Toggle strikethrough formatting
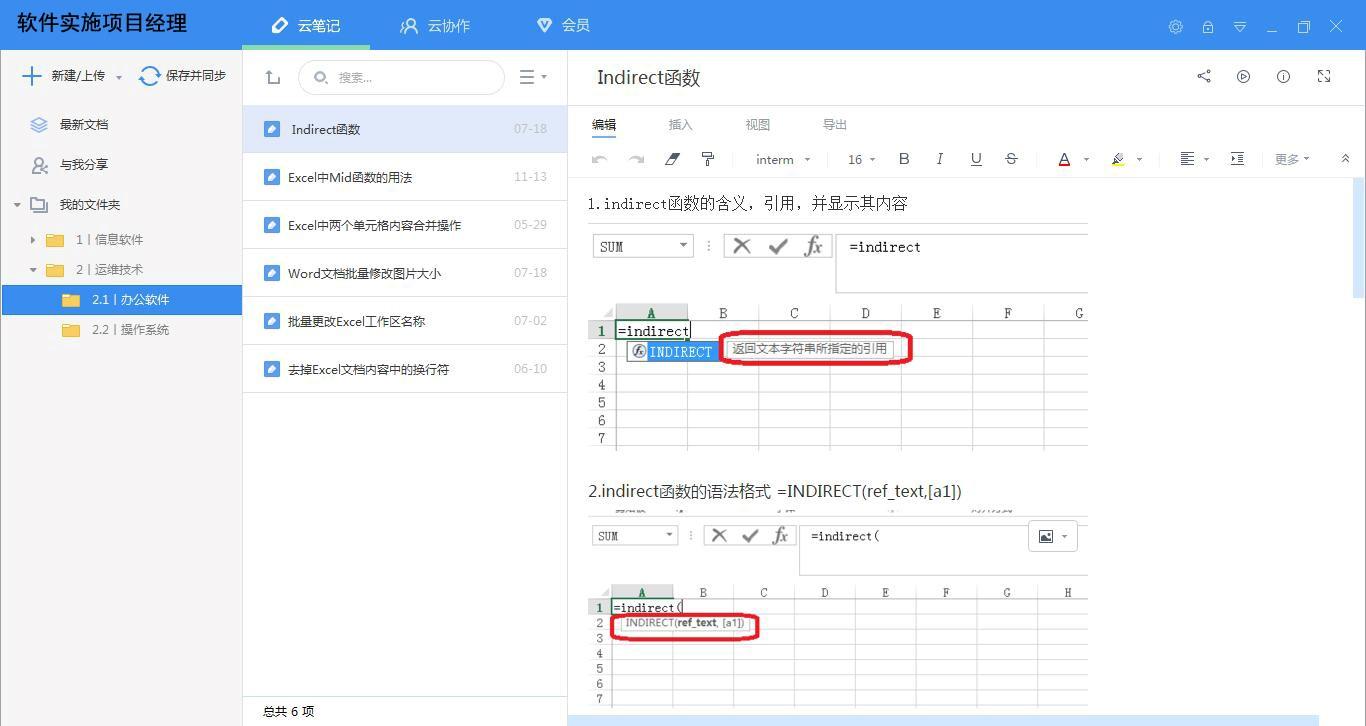Screen dimensions: 1366x726 (1011, 159)
